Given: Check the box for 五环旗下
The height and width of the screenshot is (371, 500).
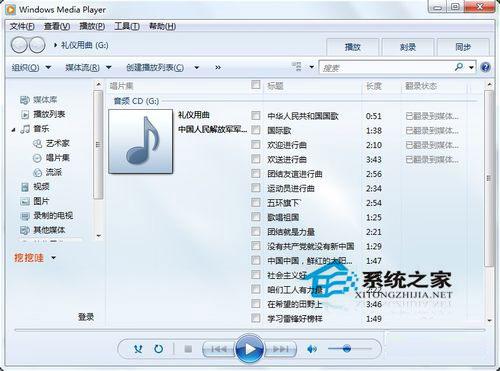Looking at the screenshot, I should [256, 202].
